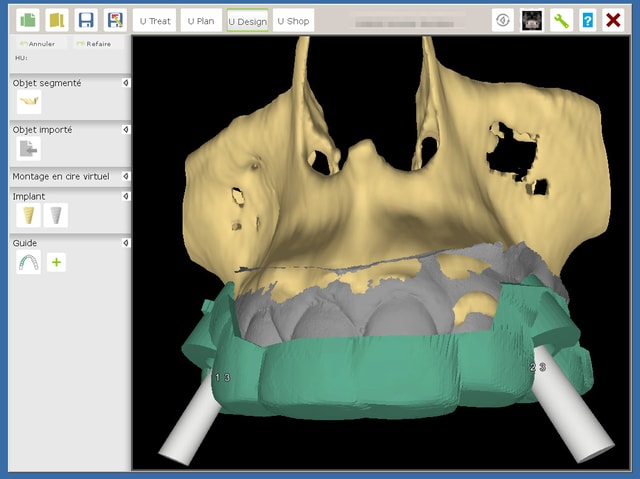Open settings with the green wrench icon
640x479 pixels.
pos(562,20)
